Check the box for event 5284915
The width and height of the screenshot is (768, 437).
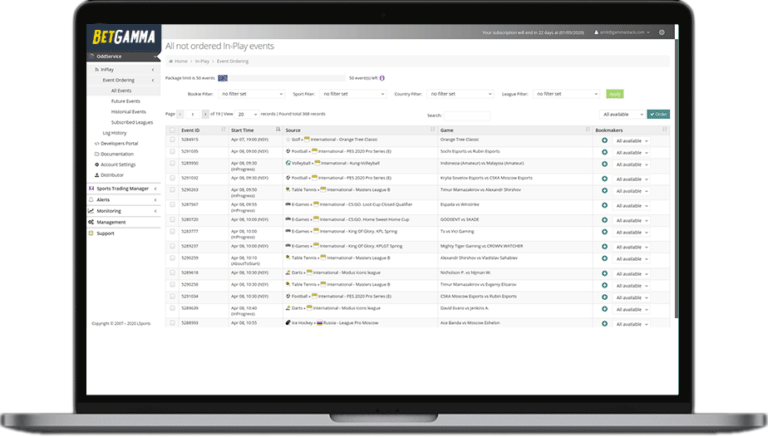coord(172,139)
